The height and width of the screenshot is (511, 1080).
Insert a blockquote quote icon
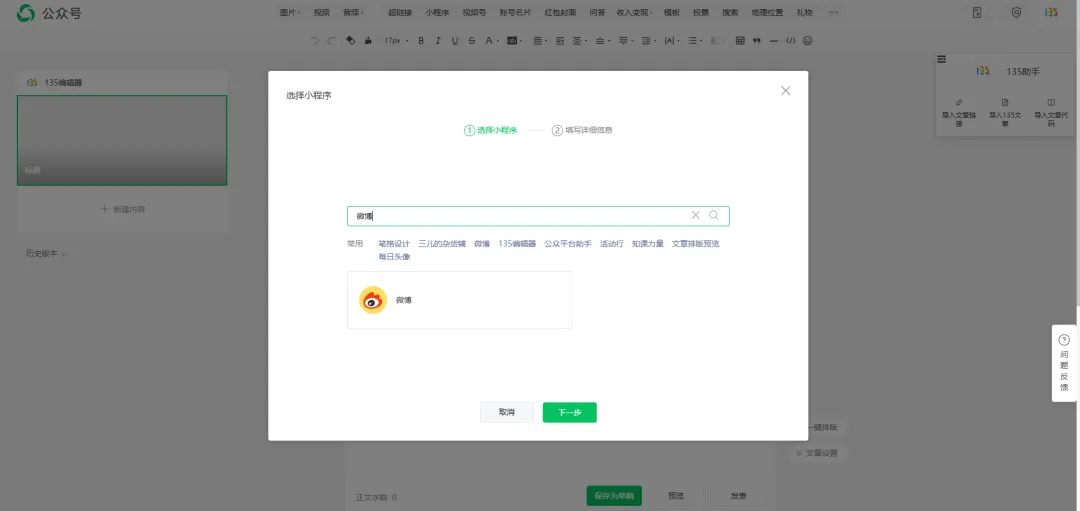(x=757, y=41)
